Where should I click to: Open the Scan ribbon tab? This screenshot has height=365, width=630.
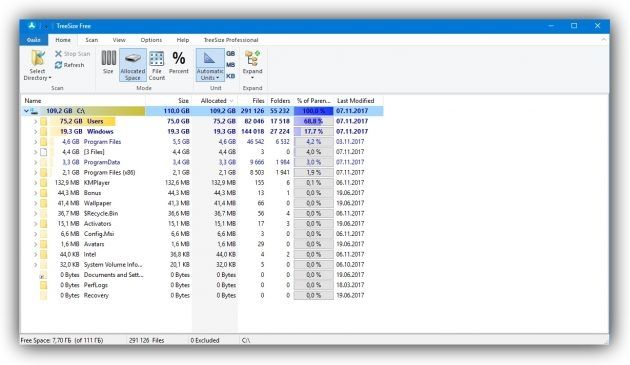(92, 40)
